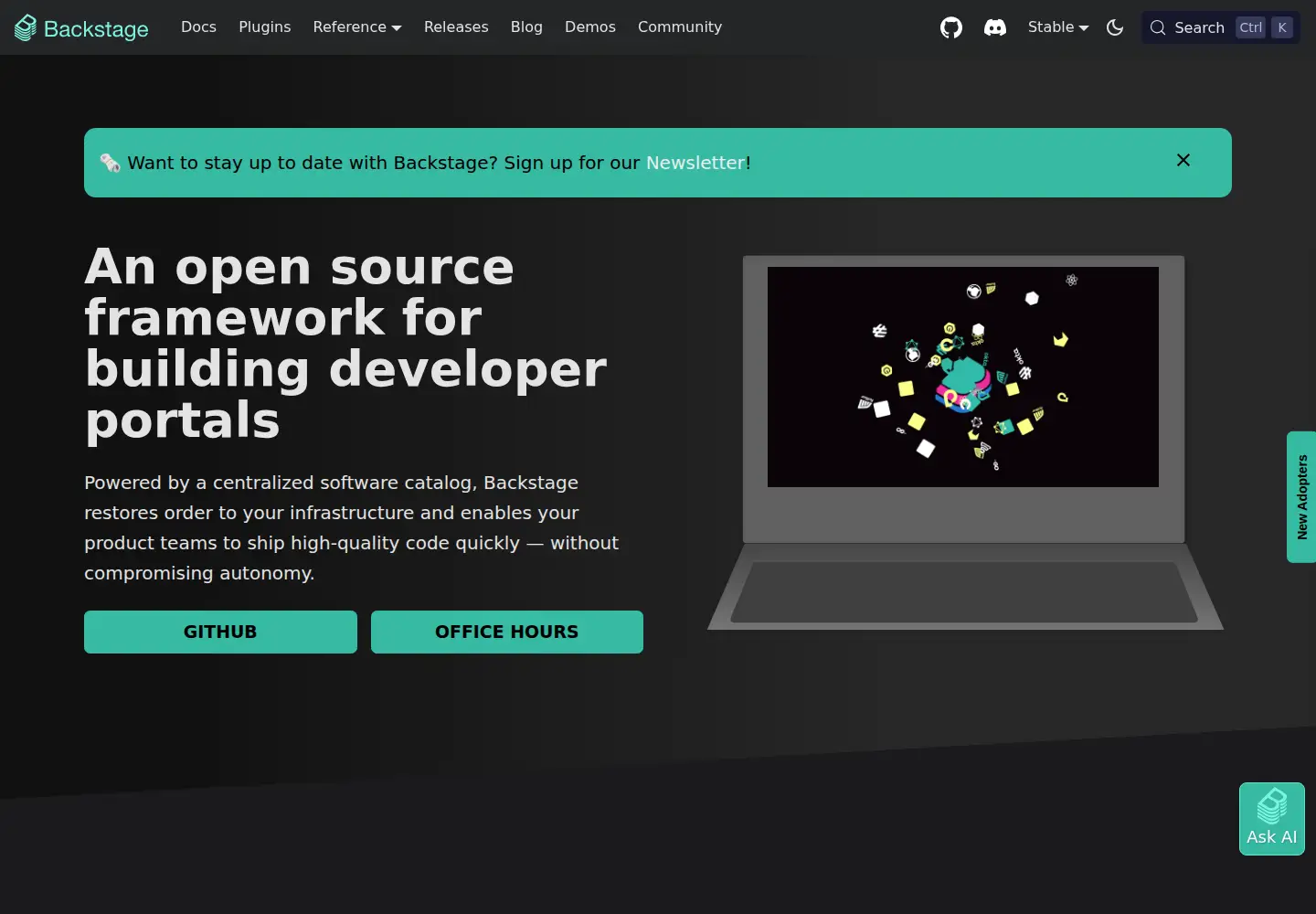Close the newsletter announcement banner
This screenshot has width=1316, height=914.
point(1183,160)
